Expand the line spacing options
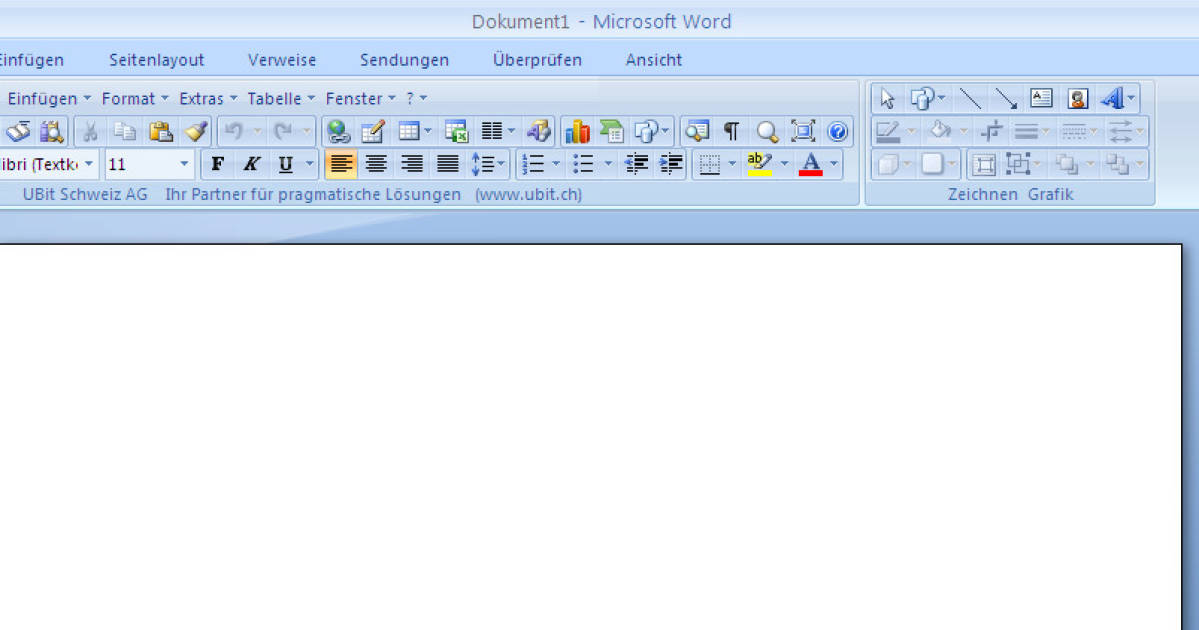The image size is (1199, 630). tap(500, 164)
